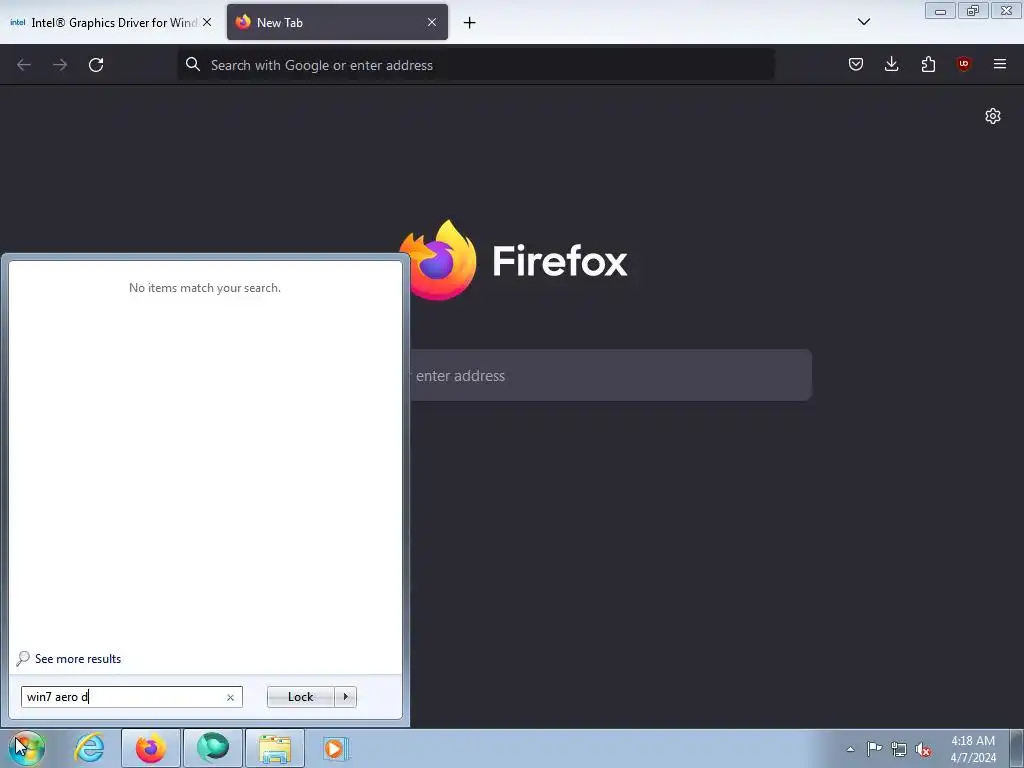Open the green globe browser on taskbar

click(213, 748)
